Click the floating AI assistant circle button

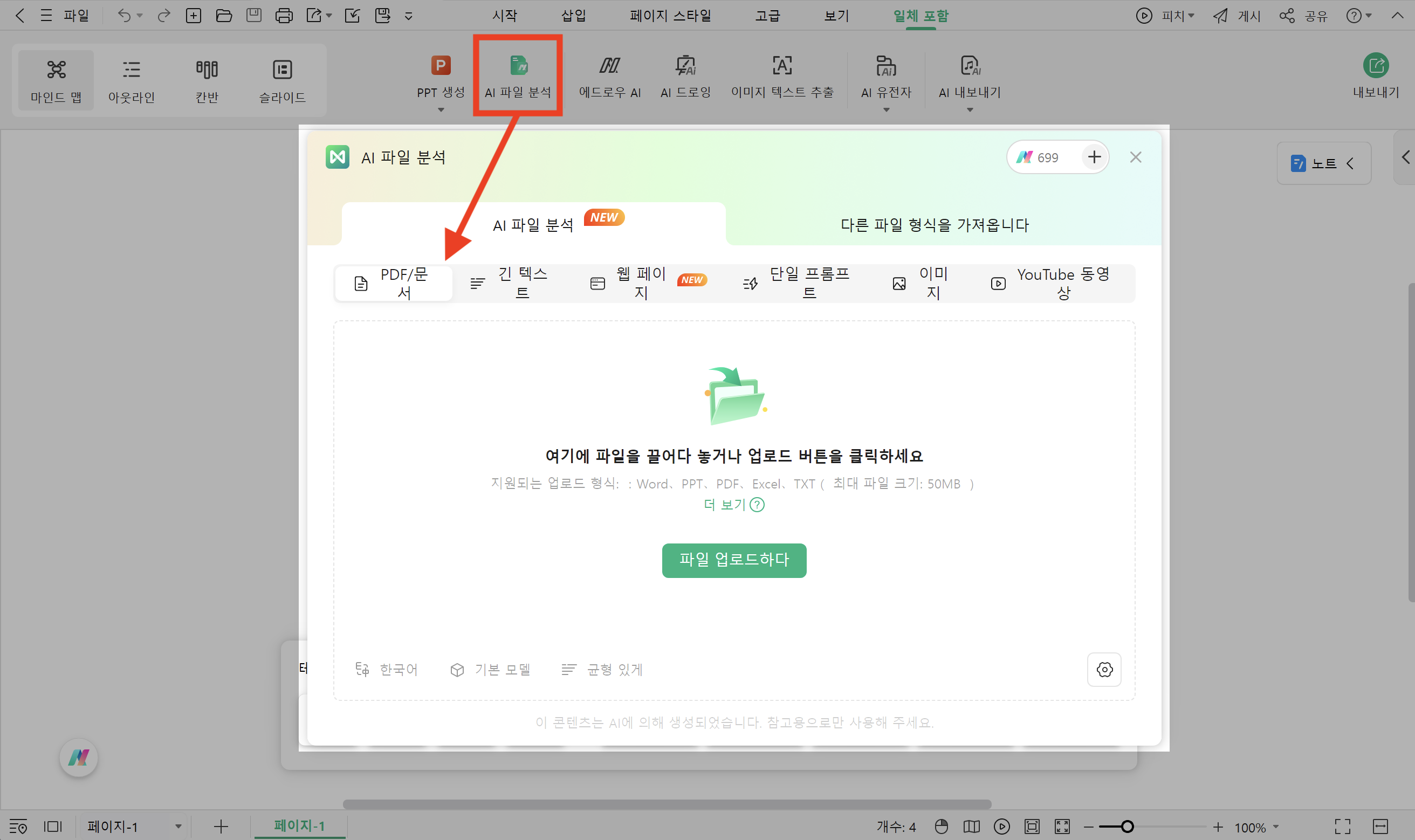[79, 758]
